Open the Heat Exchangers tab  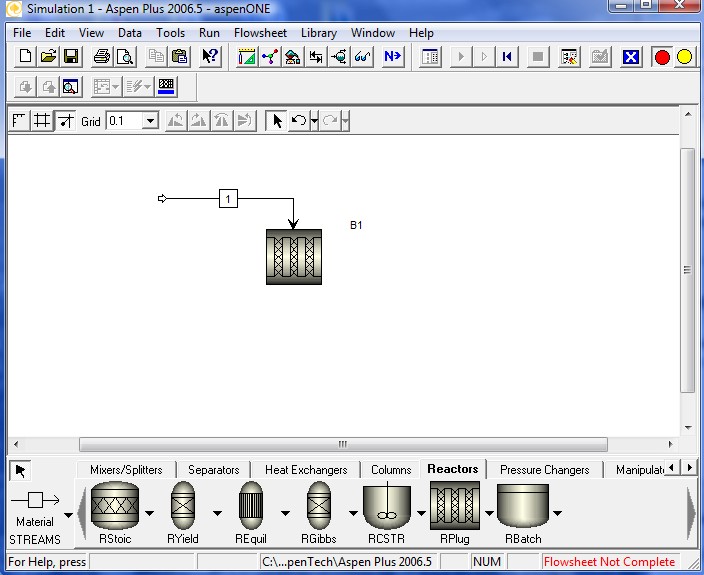pyautogui.click(x=306, y=470)
